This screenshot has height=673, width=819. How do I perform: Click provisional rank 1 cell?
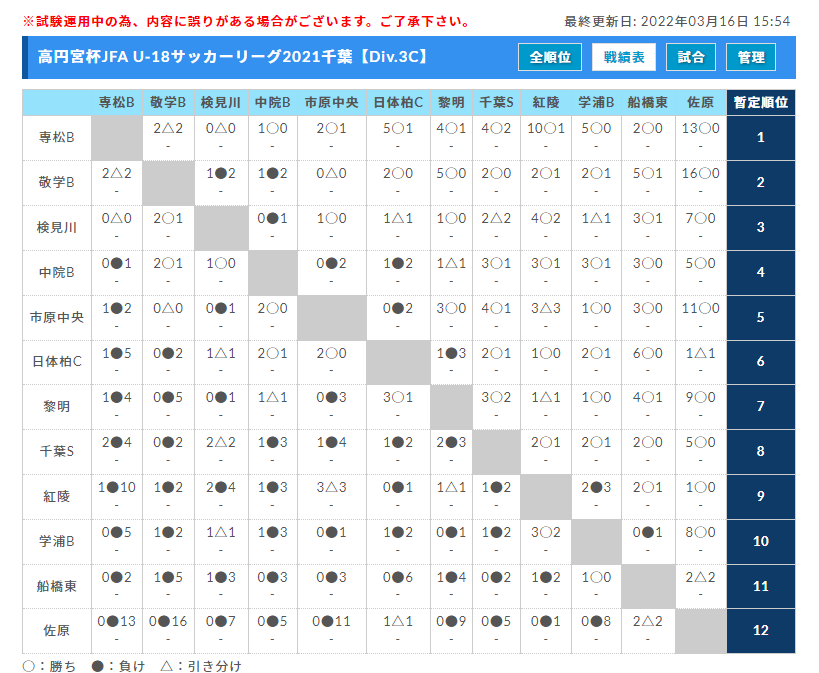tap(760, 137)
